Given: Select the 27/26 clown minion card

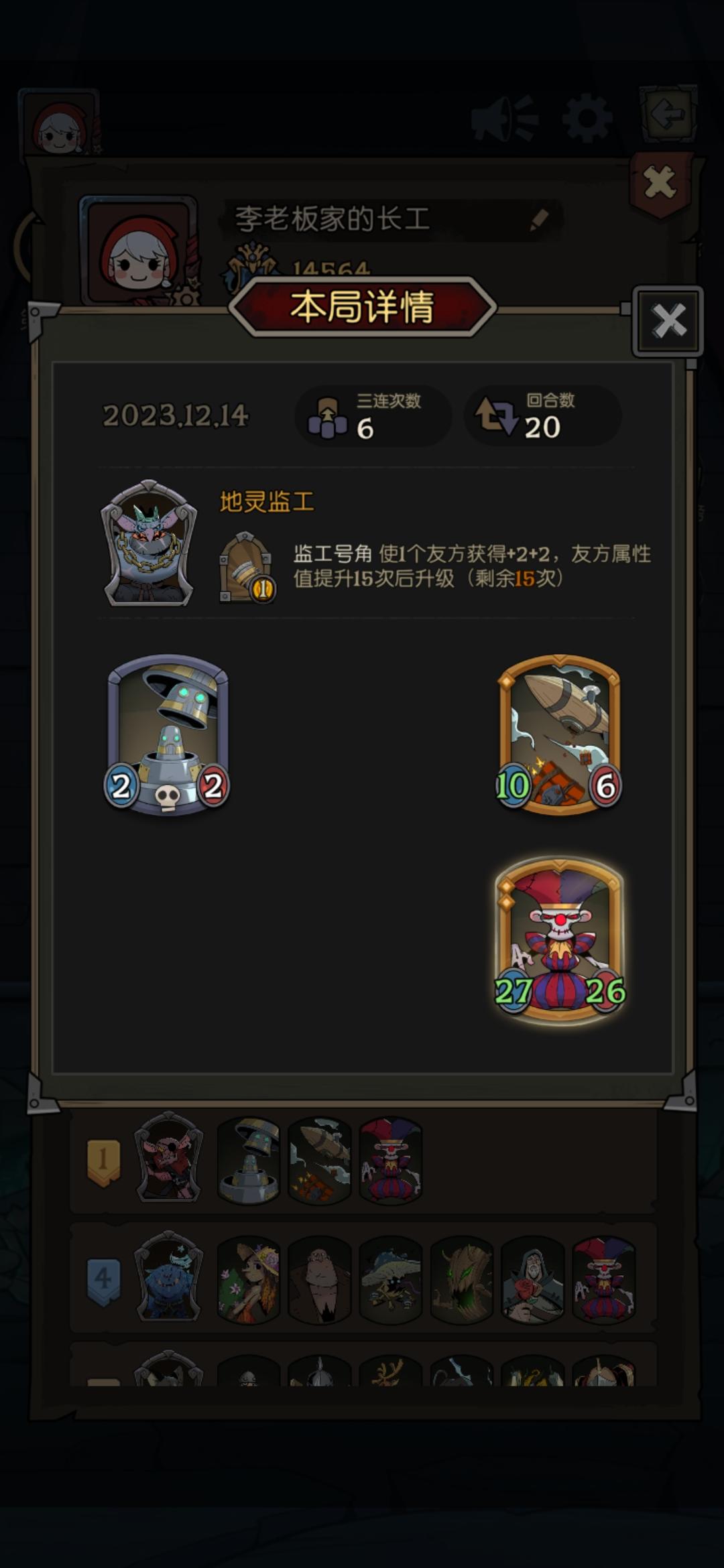Looking at the screenshot, I should coord(559,939).
